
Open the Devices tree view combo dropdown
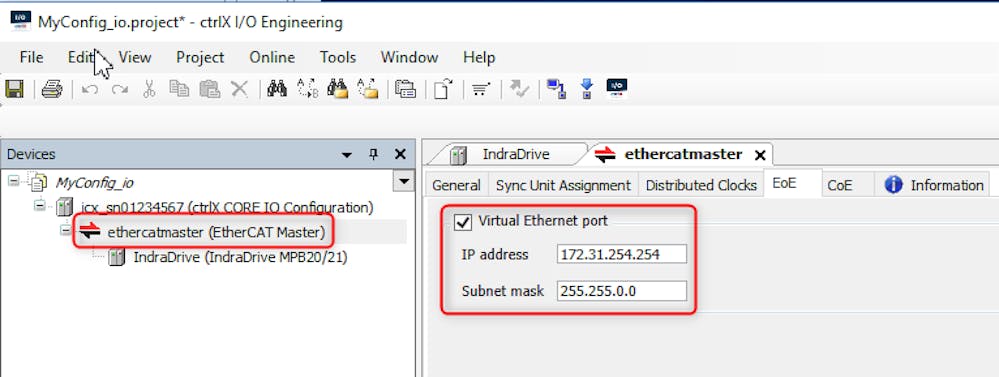[x=403, y=182]
